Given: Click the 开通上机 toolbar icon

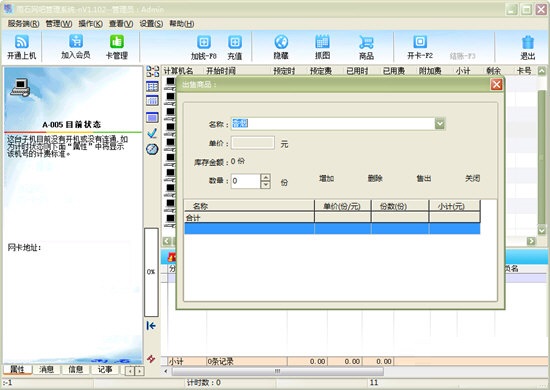Looking at the screenshot, I should point(22,42).
